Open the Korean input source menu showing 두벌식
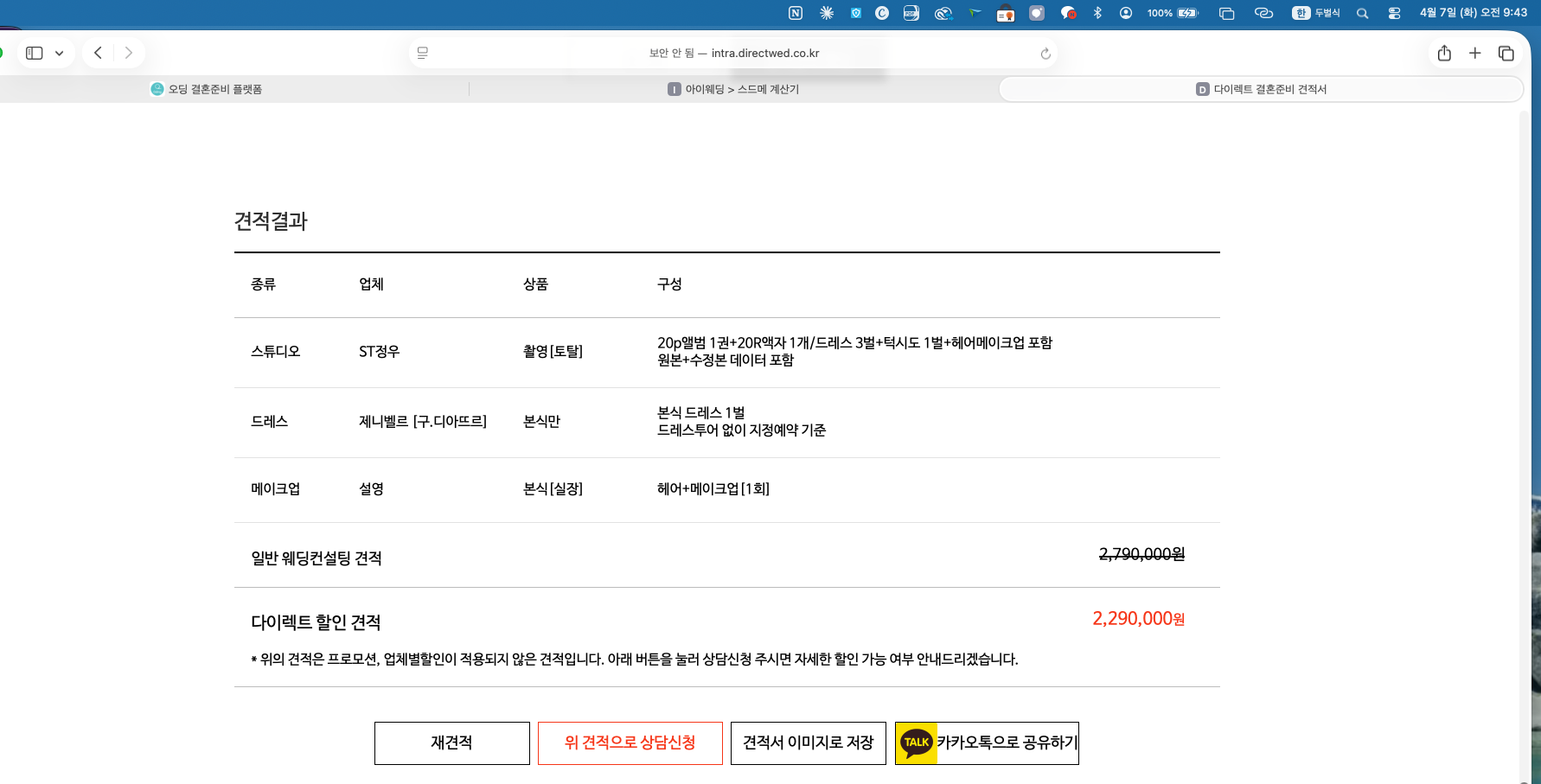1541x784 pixels. click(x=1317, y=13)
